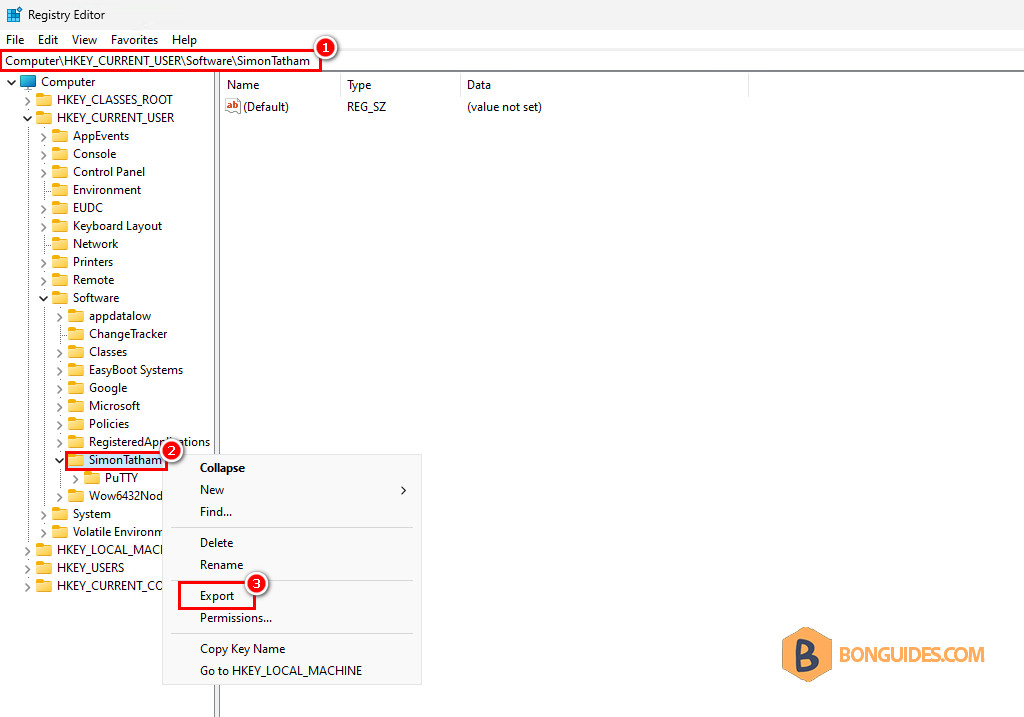Screen dimensions: 1024x717
Task: Open the Favorites menu
Action: click(x=135, y=40)
